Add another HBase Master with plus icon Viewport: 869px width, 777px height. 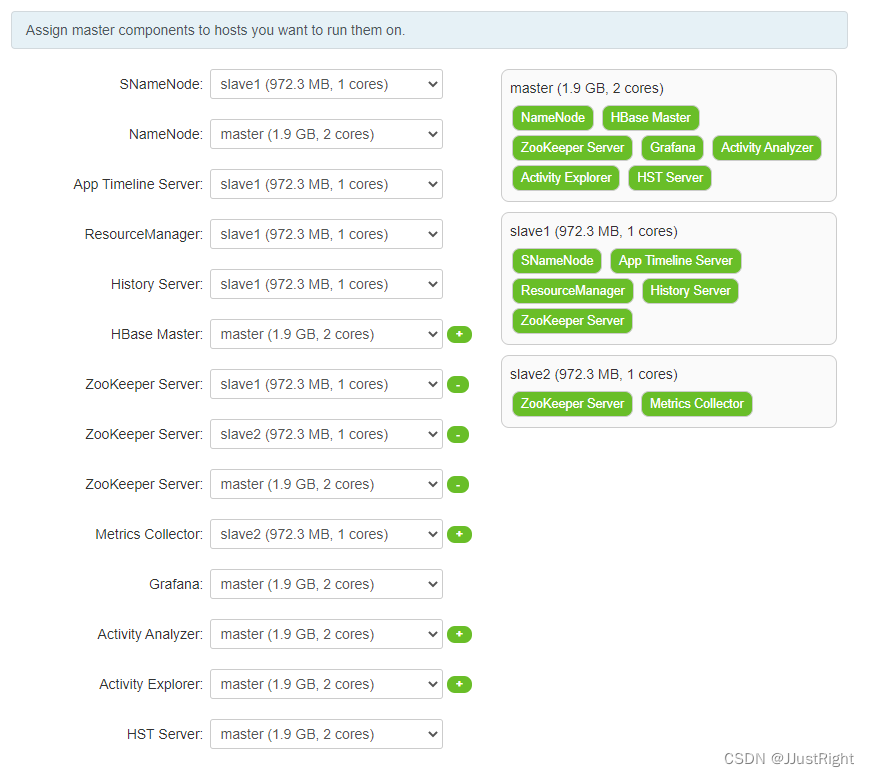click(x=459, y=334)
